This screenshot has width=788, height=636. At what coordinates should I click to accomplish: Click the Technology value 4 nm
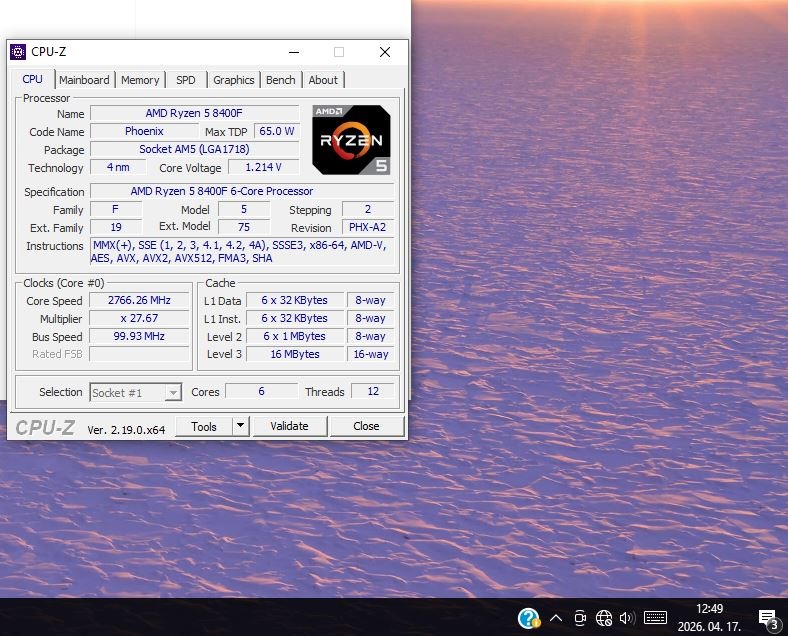(118, 167)
